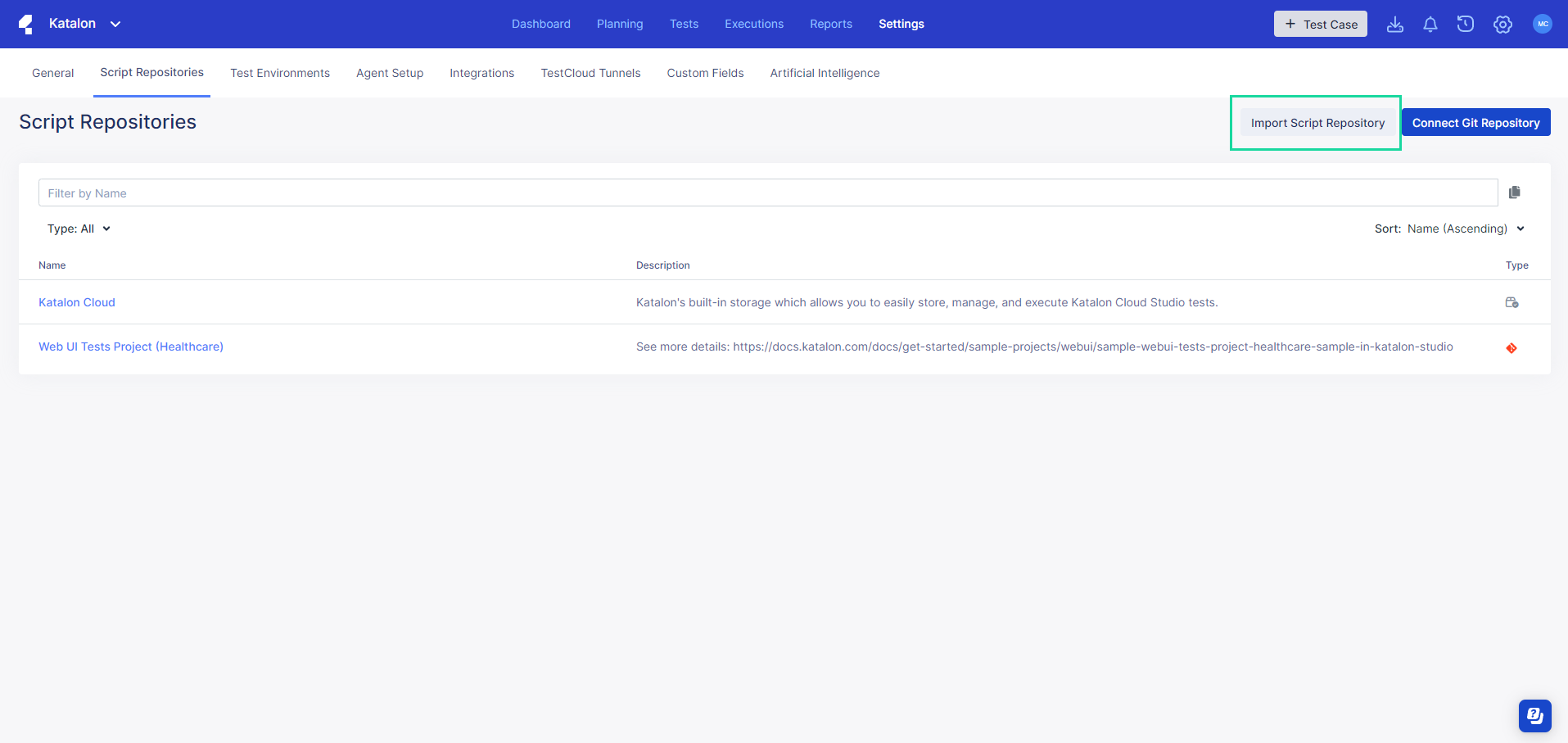The image size is (1568, 743).
Task: View activity history using the clock icon
Action: click(x=1465, y=24)
